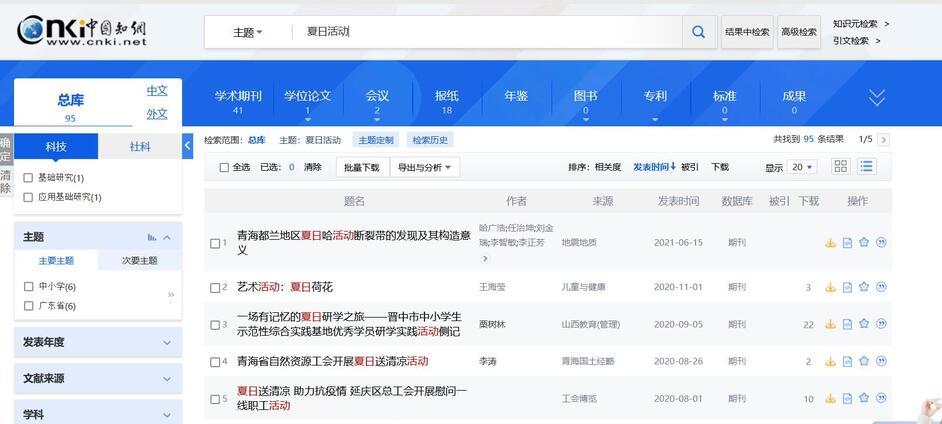Check the 基础研究(1) checkbox
Image resolution: width=942 pixels, height=424 pixels.
[x=29, y=178]
